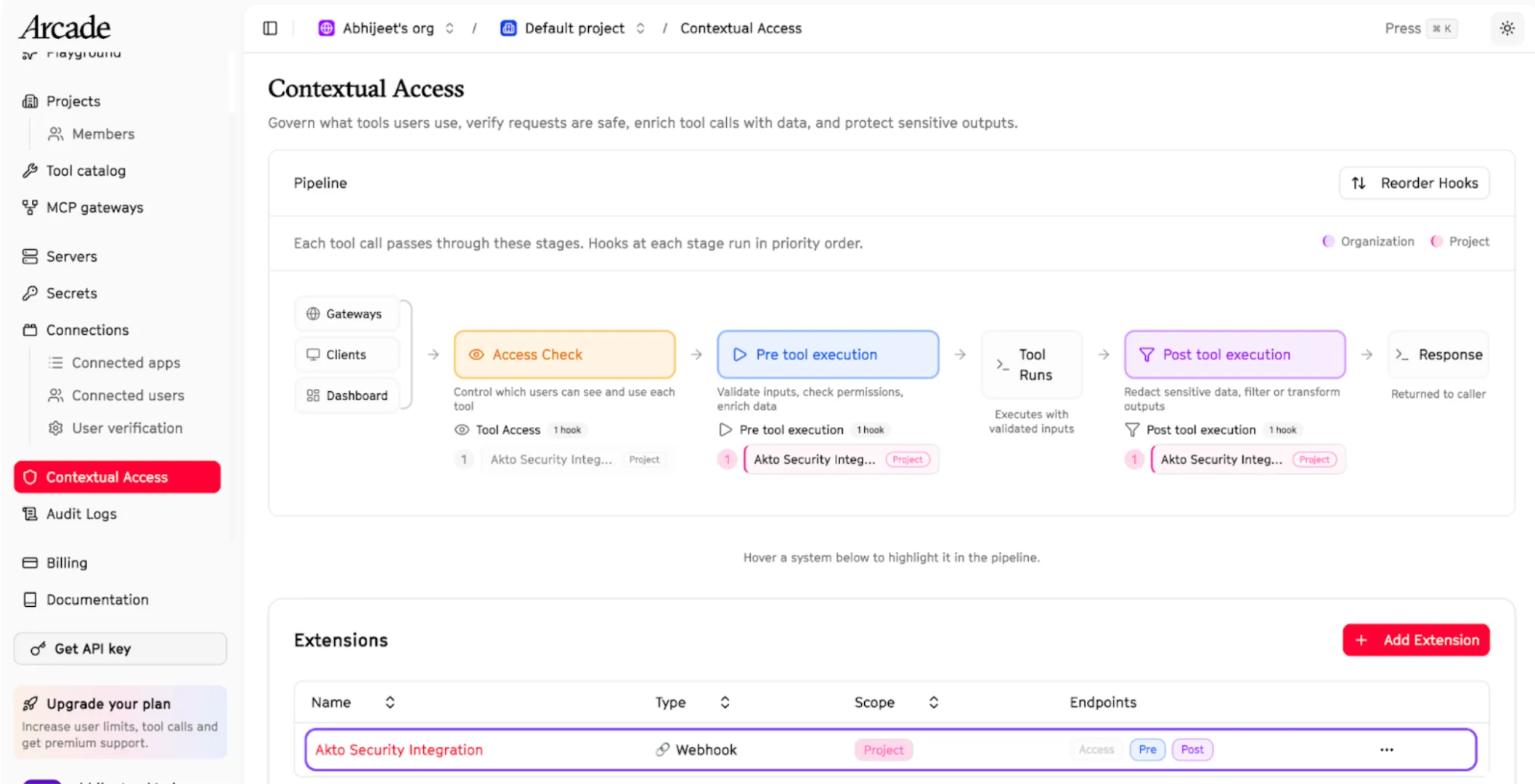Toggle the Post badge on Akto row
The height and width of the screenshot is (784, 1535).
(x=1192, y=749)
